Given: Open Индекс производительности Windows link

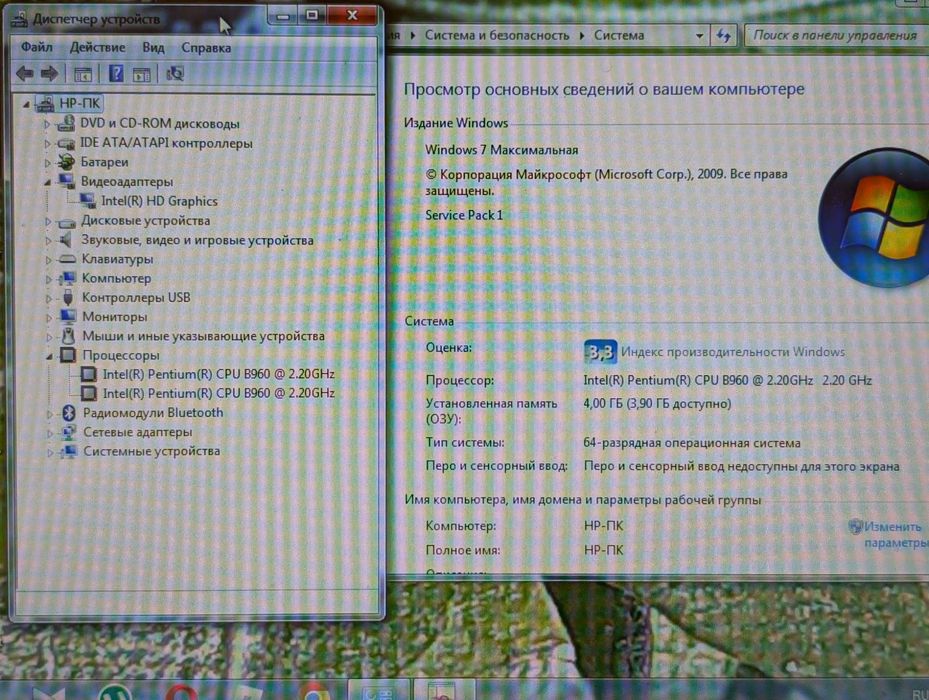Looking at the screenshot, I should tap(733, 351).
